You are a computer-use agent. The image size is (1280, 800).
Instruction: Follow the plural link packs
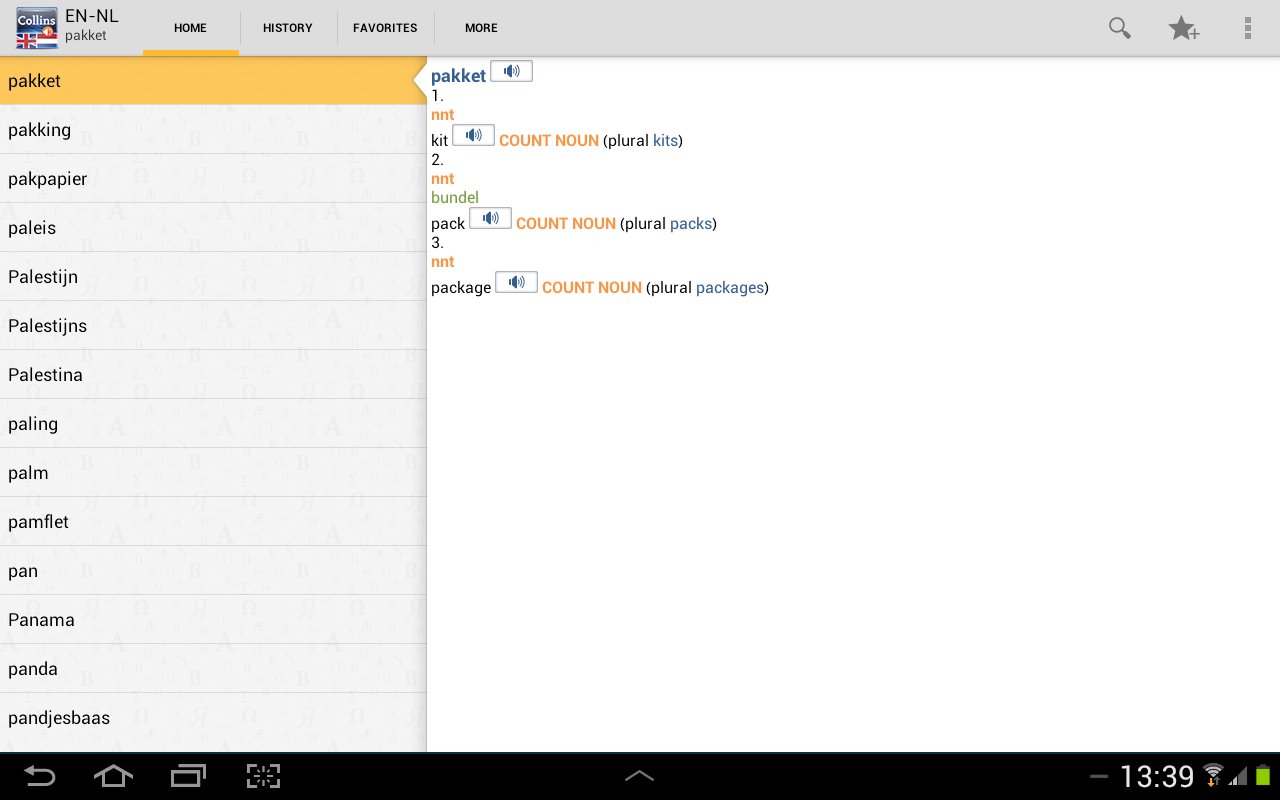click(x=691, y=224)
